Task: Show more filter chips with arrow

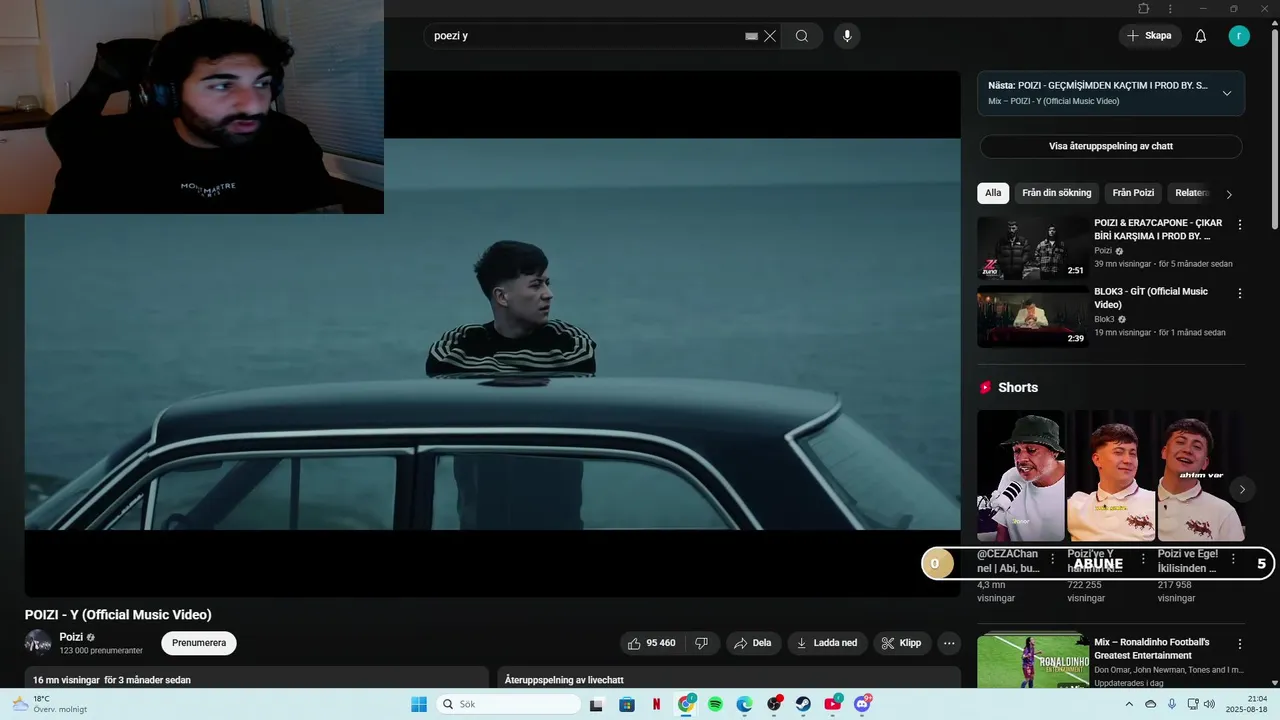Action: coord(1229,194)
